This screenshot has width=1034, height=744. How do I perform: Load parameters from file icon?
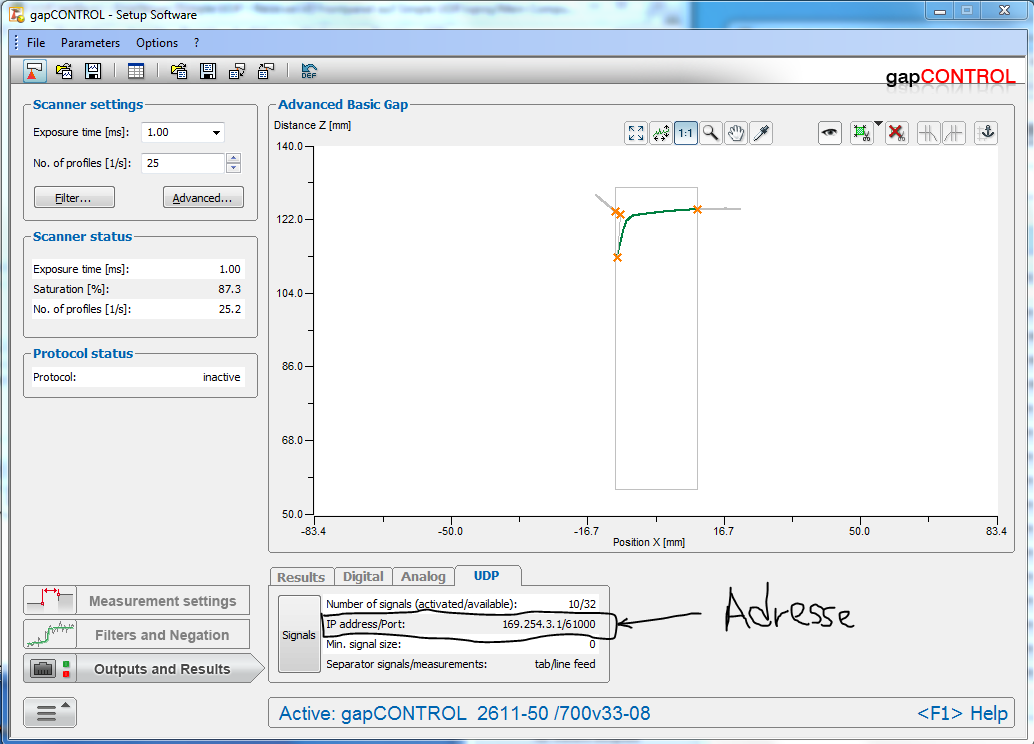pos(179,71)
